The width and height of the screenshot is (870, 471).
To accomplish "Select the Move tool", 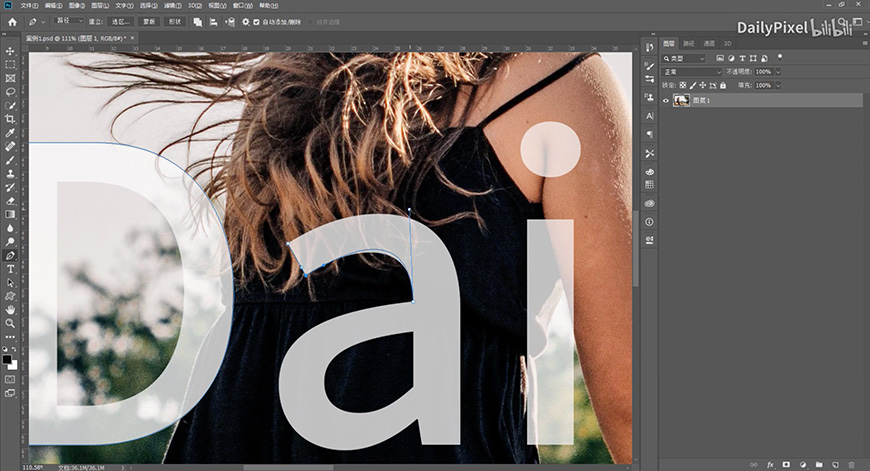I will pyautogui.click(x=10, y=51).
